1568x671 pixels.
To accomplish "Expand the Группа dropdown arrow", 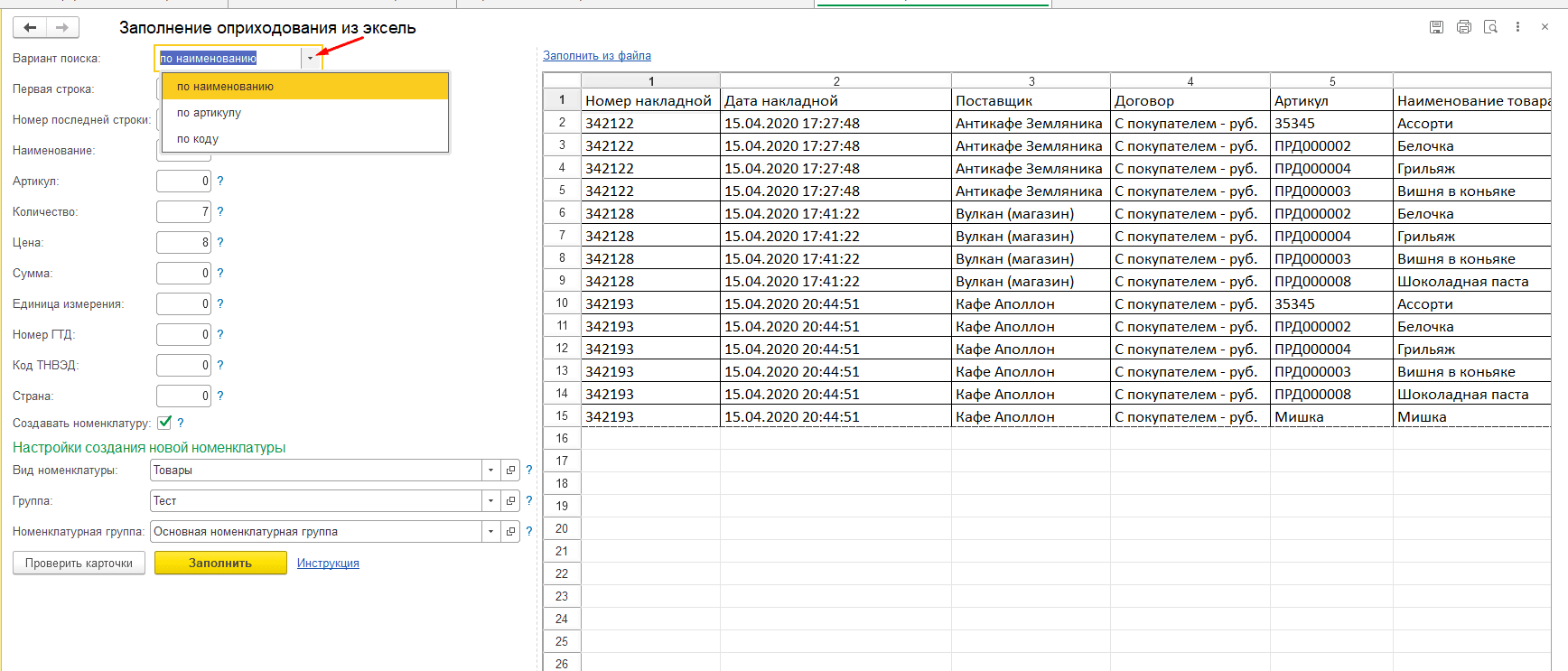I will point(490,500).
